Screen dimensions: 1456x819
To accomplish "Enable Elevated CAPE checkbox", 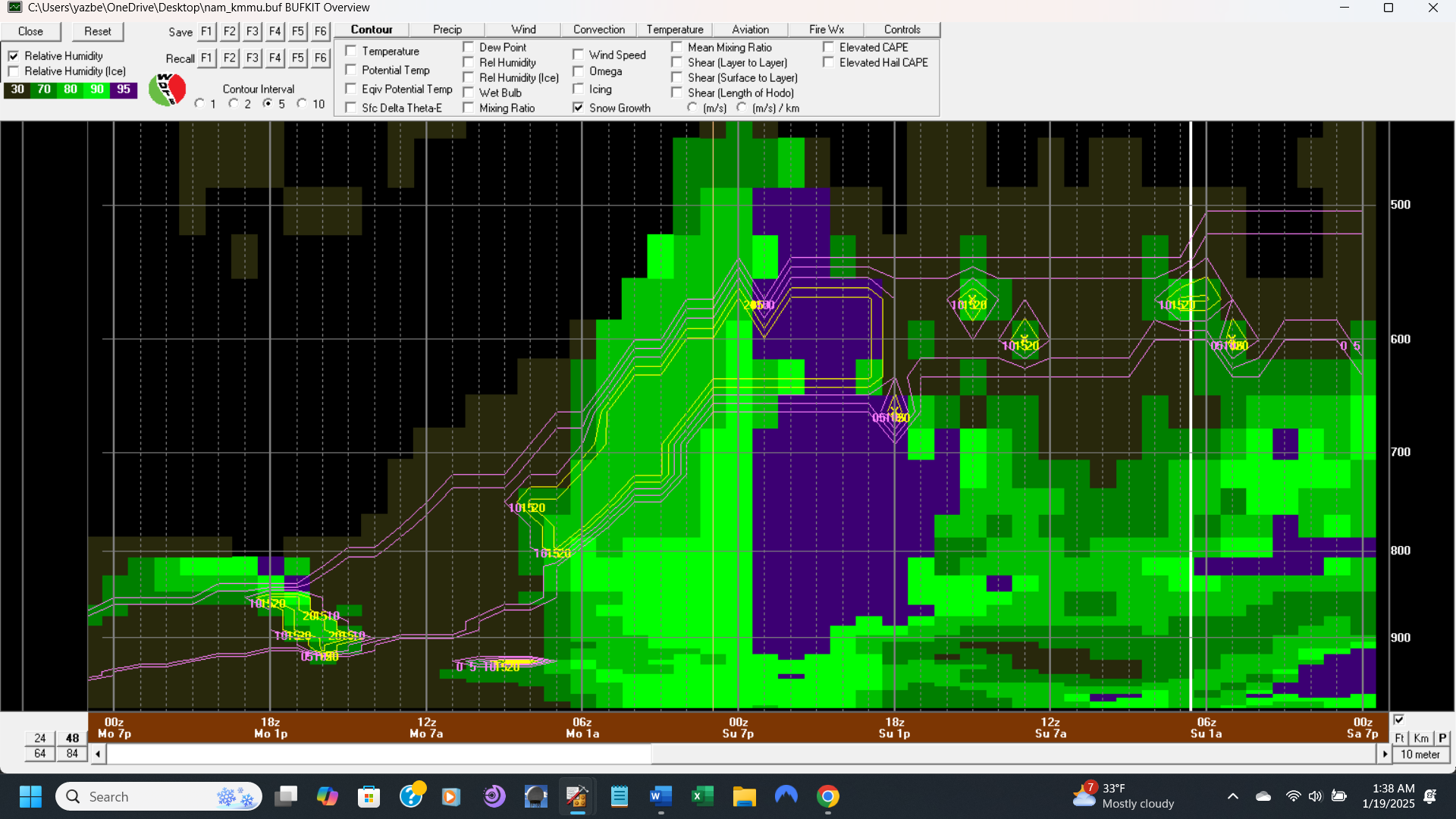I will 828,47.
